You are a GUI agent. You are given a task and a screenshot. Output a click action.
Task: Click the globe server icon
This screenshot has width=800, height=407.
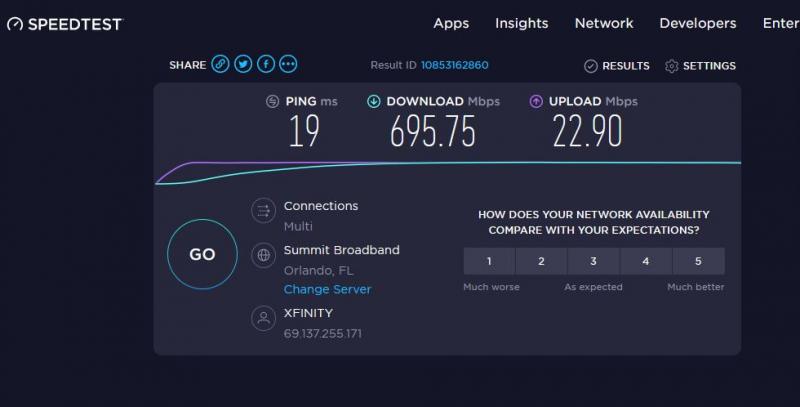click(263, 255)
